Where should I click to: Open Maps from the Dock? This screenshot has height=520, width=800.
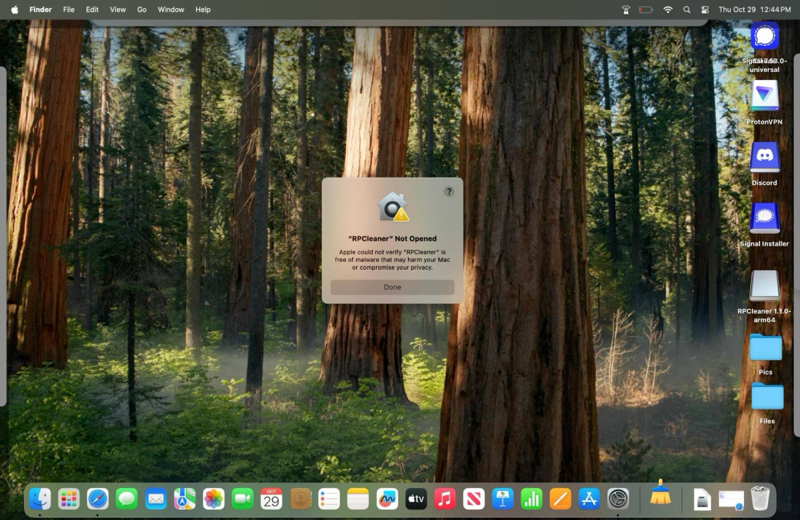coord(185,499)
